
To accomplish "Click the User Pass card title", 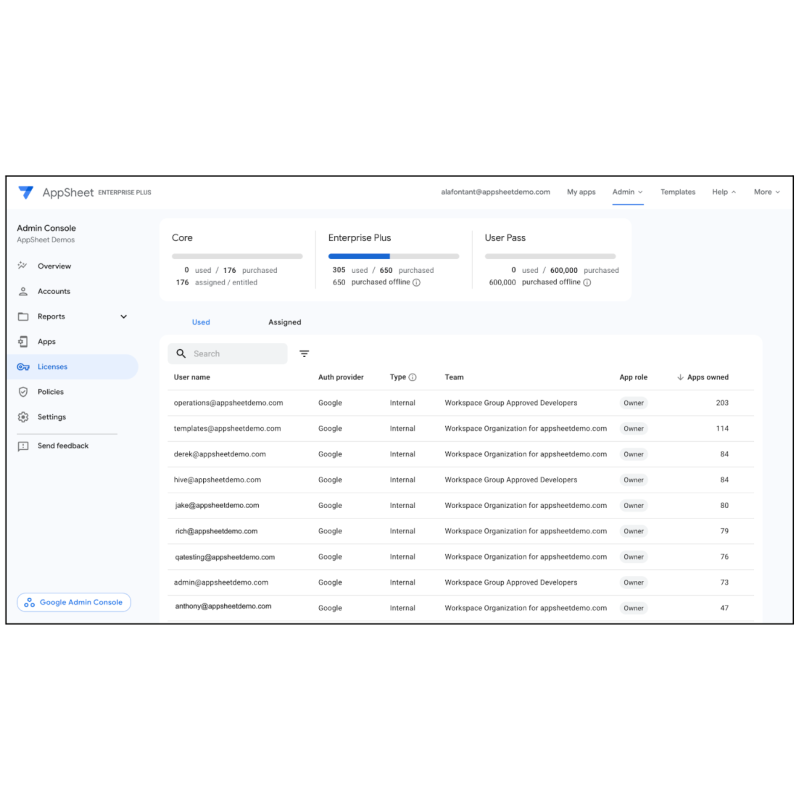I will click(x=505, y=238).
